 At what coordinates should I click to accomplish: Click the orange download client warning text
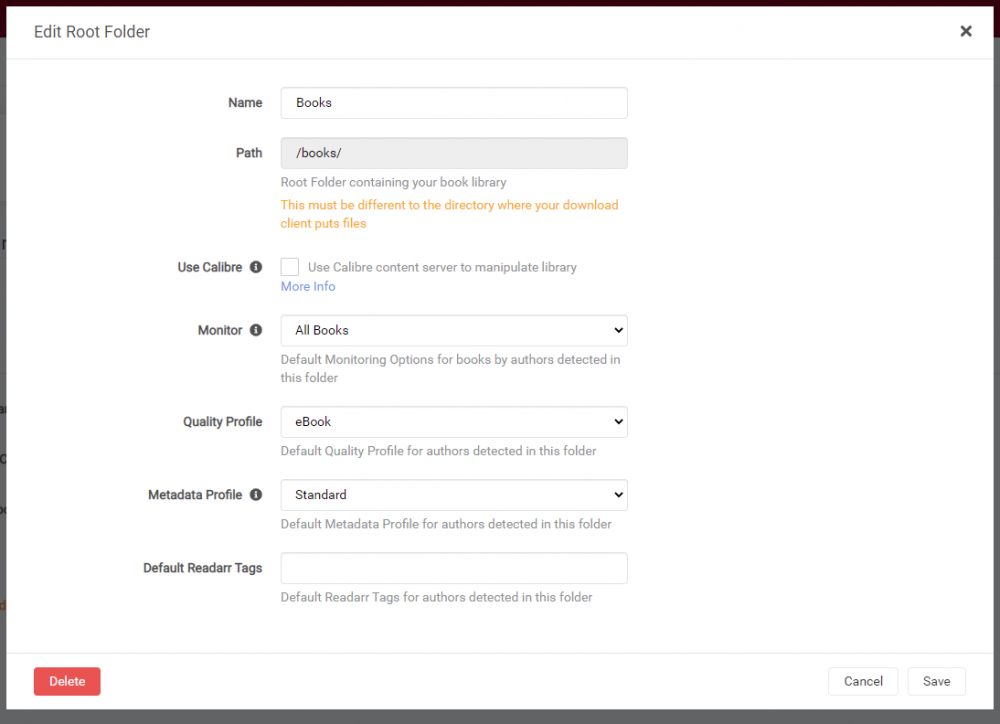tap(450, 214)
